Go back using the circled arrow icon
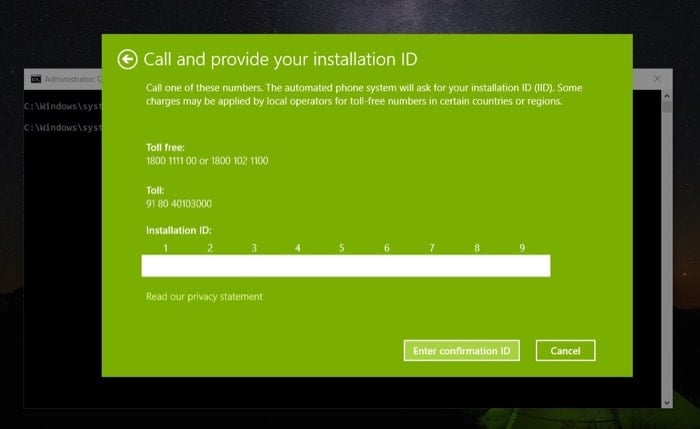Image resolution: width=700 pixels, height=429 pixels. pos(127,59)
